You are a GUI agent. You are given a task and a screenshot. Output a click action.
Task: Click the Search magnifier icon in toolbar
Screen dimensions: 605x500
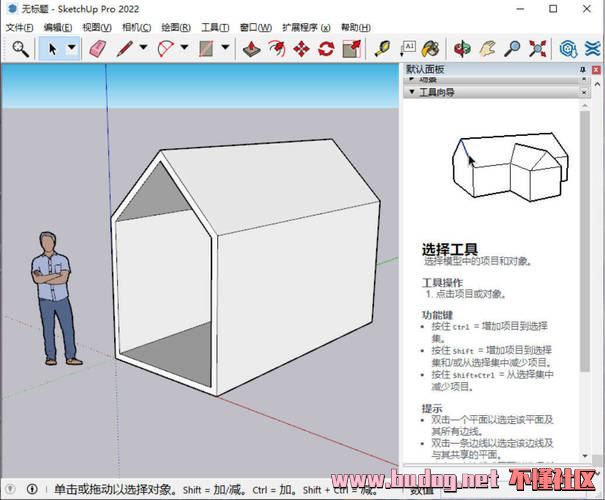19,48
